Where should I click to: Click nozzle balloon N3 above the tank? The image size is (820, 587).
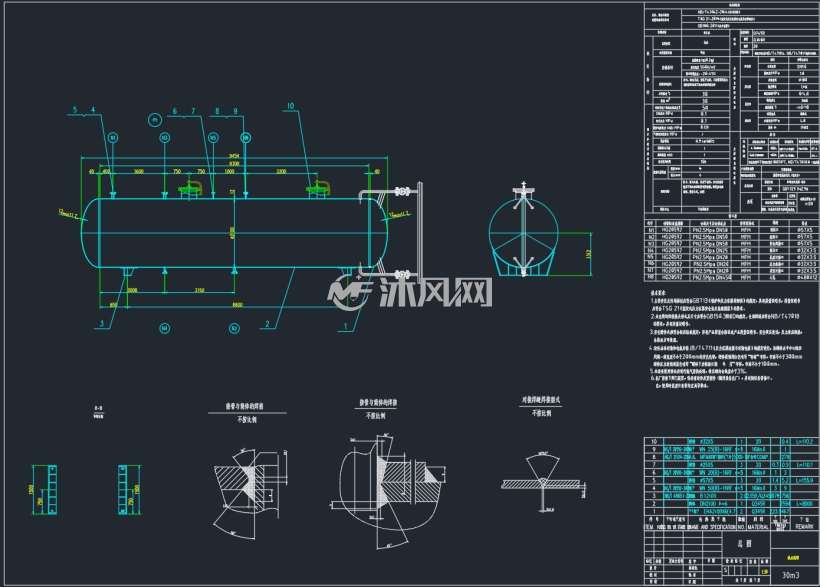pos(164,138)
